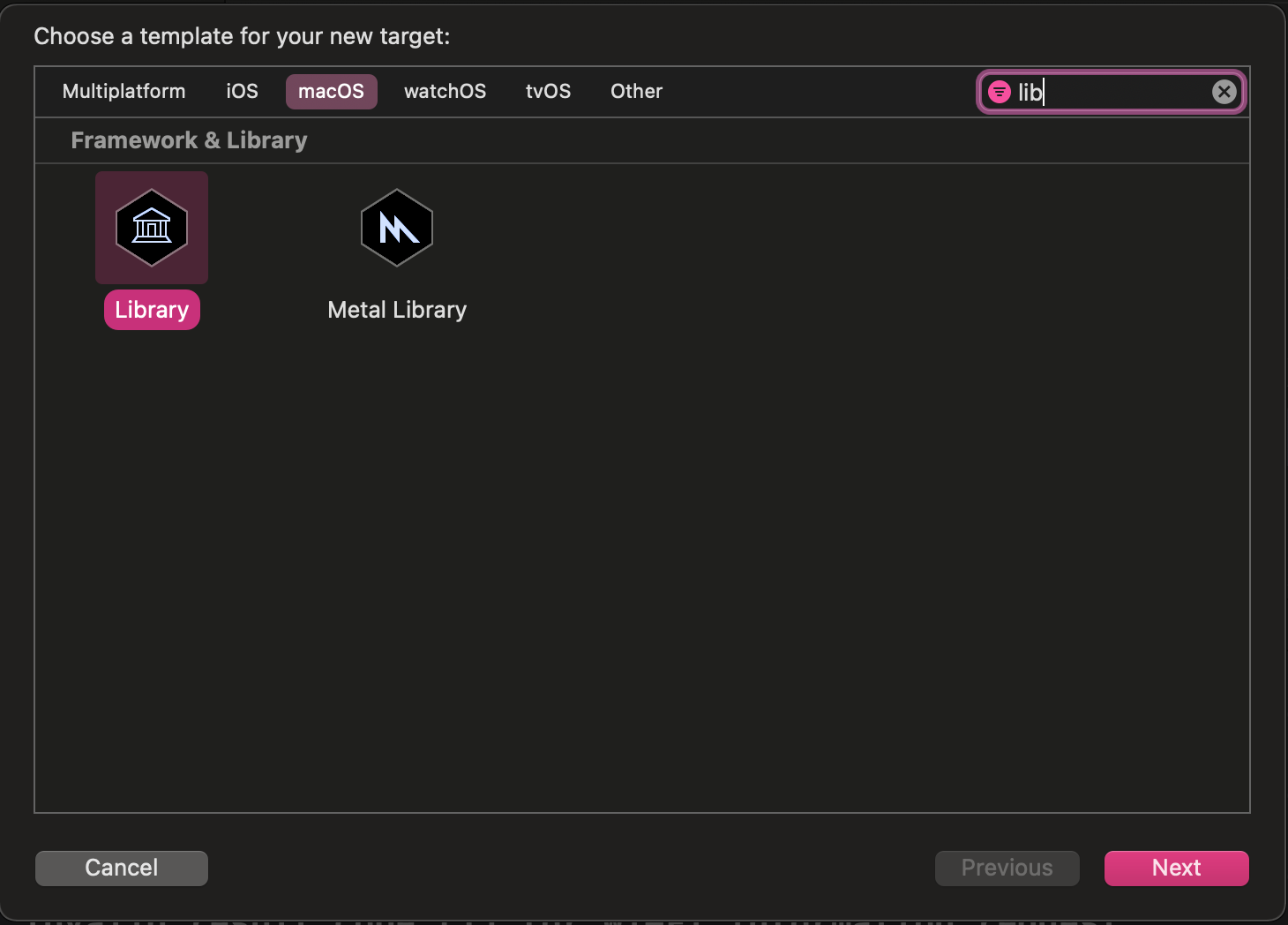1288x925 pixels.
Task: Click the Cancel button
Action: pos(122,868)
